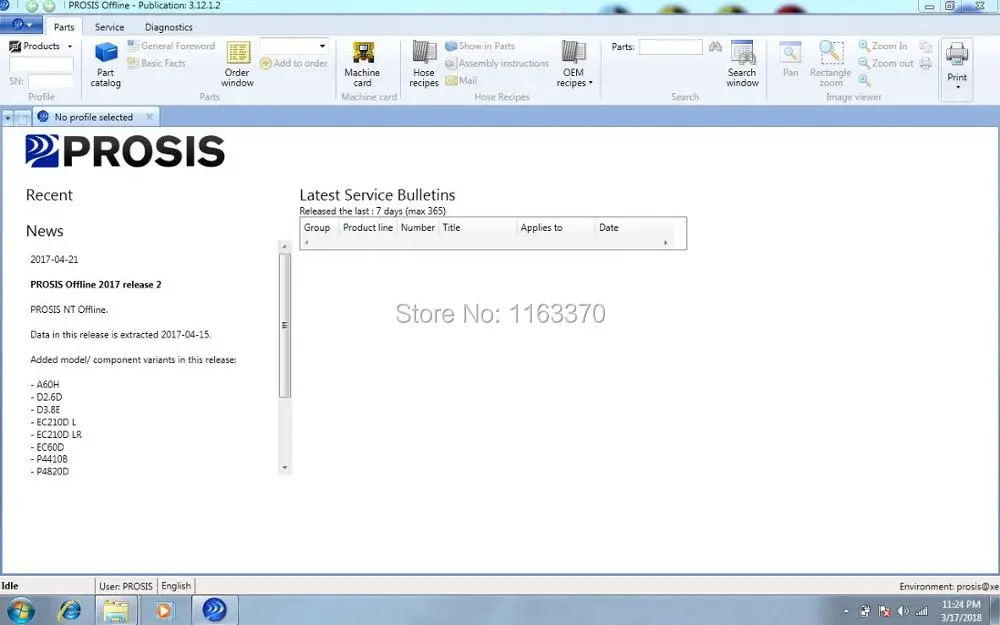Open the blue PROSIS application menu button
Viewport: 1000px width, 625px height.
(x=21, y=25)
